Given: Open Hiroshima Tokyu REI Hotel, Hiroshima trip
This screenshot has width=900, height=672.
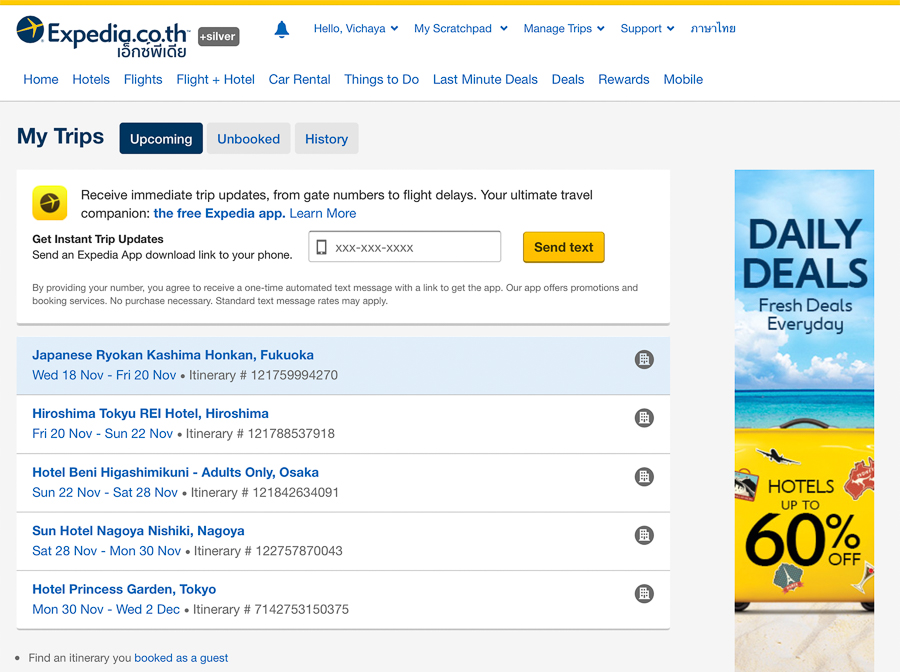Looking at the screenshot, I should pyautogui.click(x=150, y=414).
